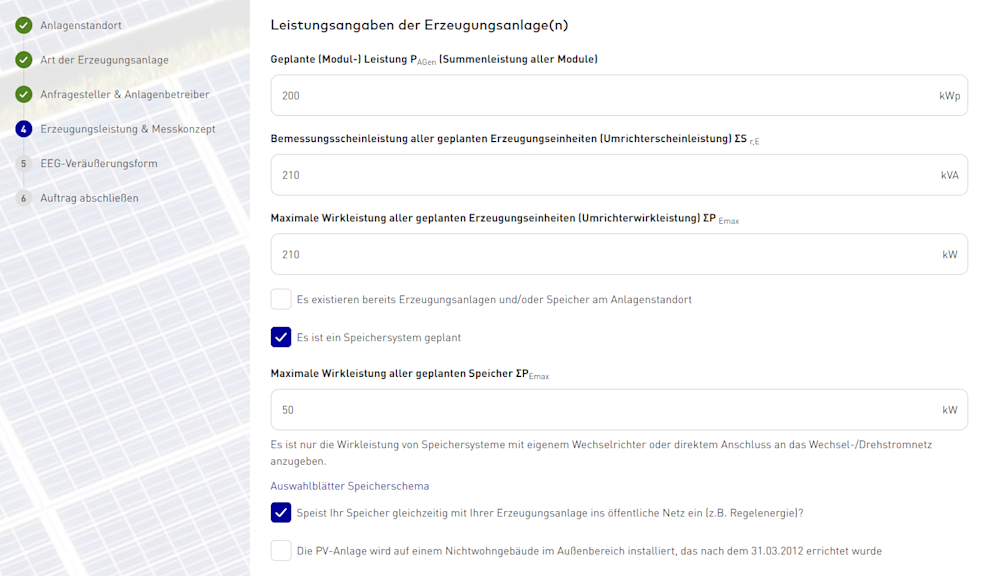Open the EEG-Veräußerungsform step

coord(99,163)
